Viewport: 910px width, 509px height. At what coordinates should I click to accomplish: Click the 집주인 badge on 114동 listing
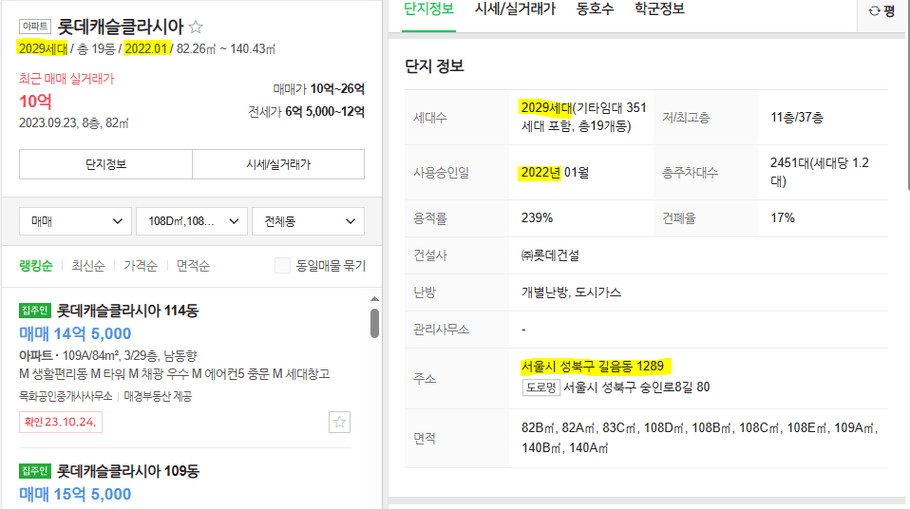pos(35,311)
